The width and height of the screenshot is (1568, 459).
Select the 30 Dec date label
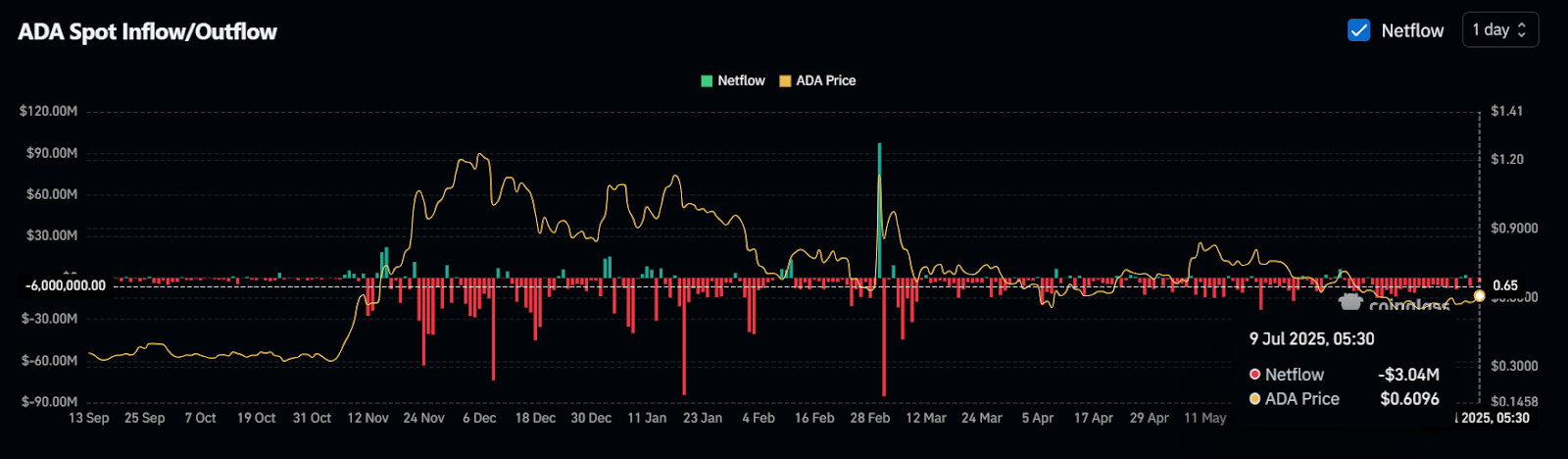coord(592,418)
